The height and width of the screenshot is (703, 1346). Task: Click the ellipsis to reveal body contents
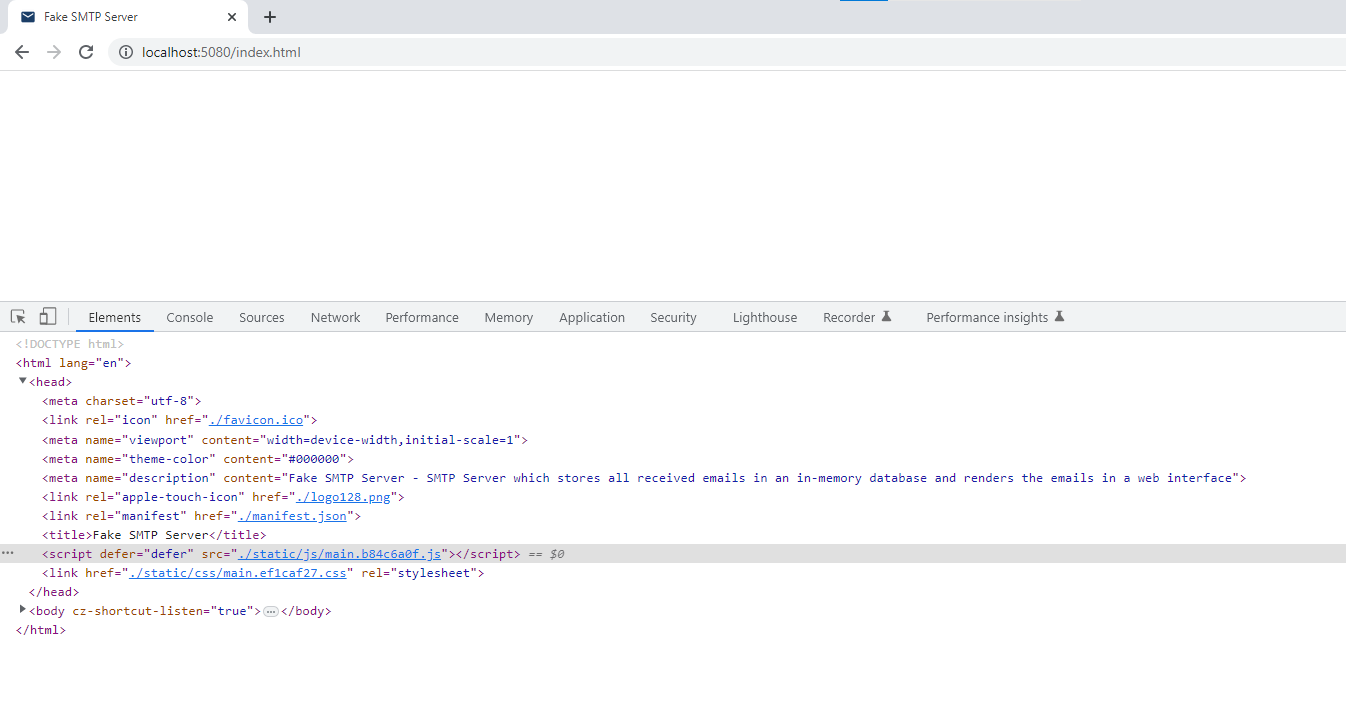[x=271, y=611]
